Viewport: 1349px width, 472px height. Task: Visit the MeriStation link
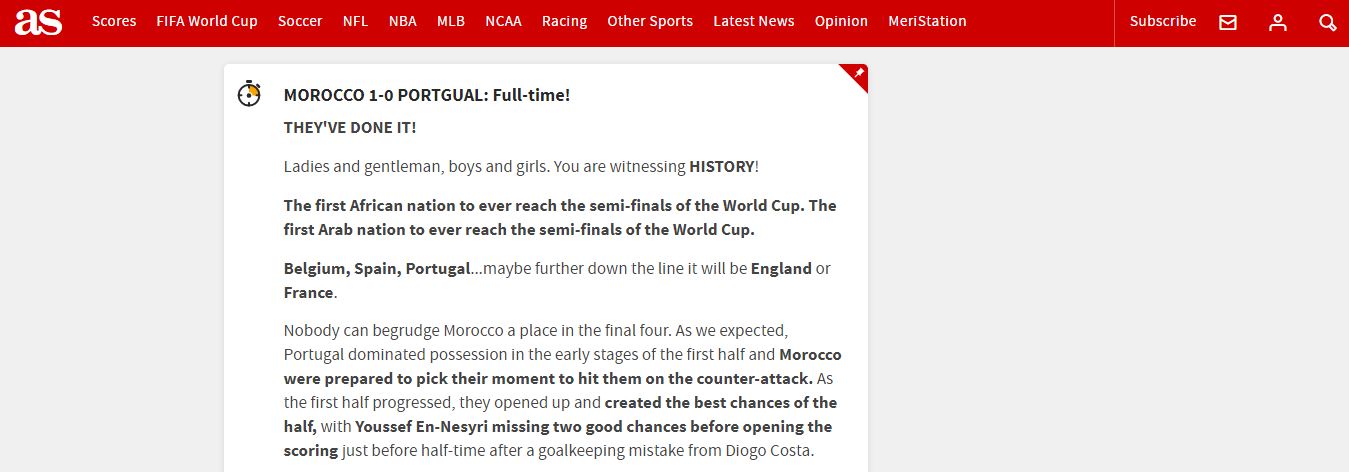point(927,21)
